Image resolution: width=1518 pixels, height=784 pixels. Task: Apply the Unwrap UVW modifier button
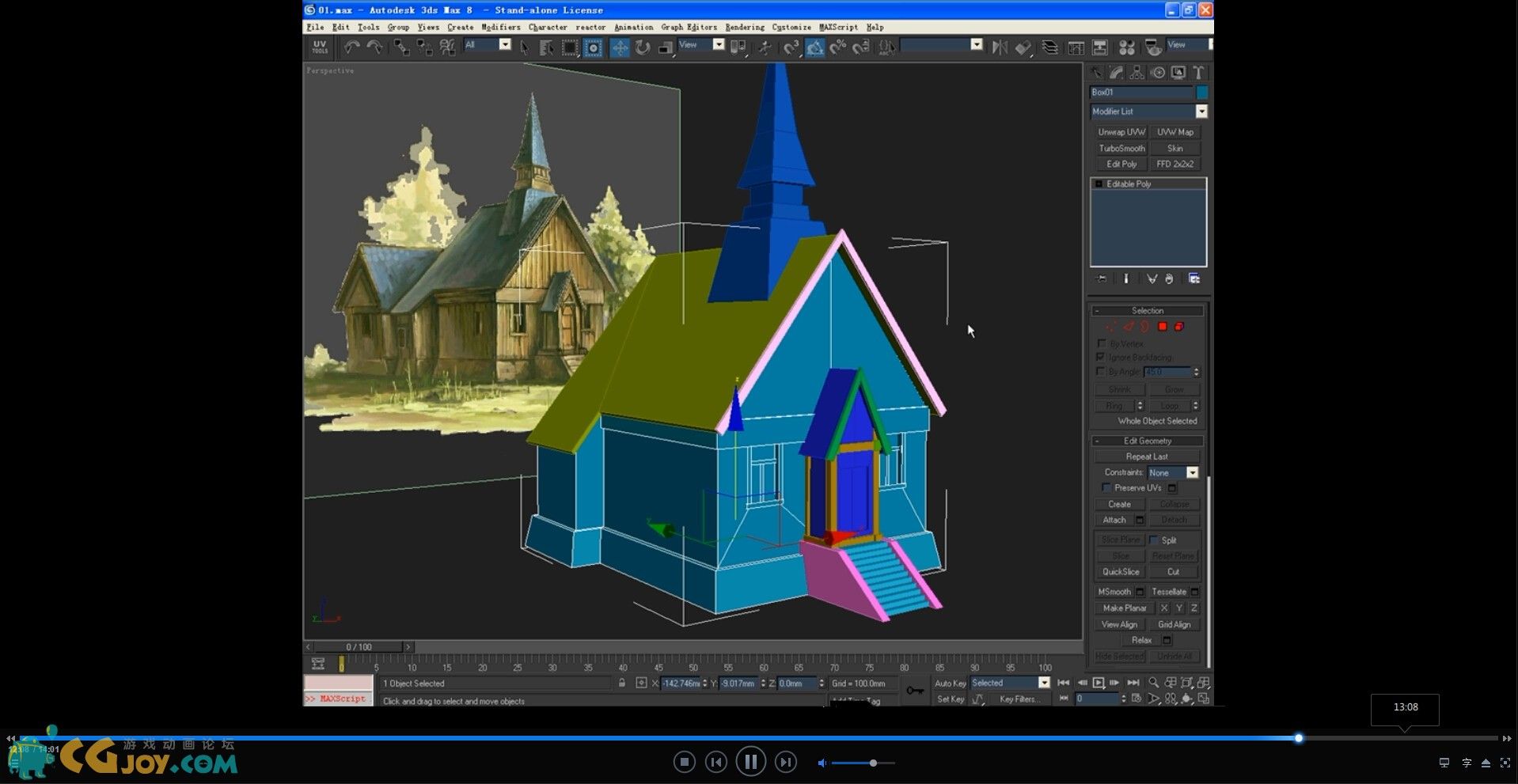pyautogui.click(x=1121, y=132)
